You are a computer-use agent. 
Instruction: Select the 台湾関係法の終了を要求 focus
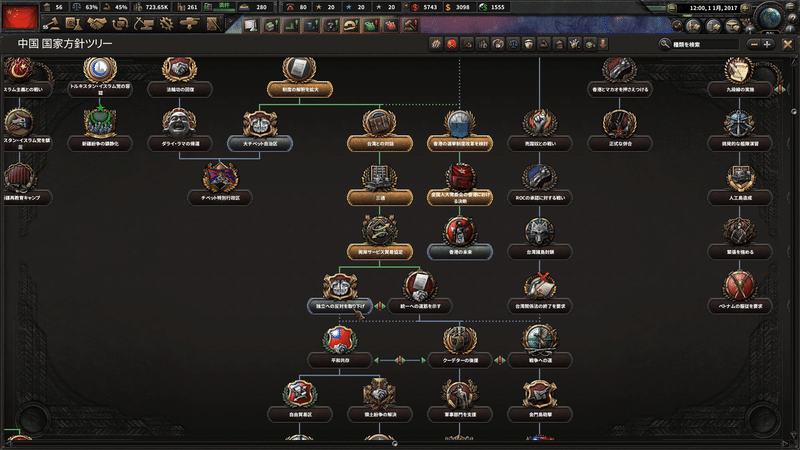[x=540, y=293]
